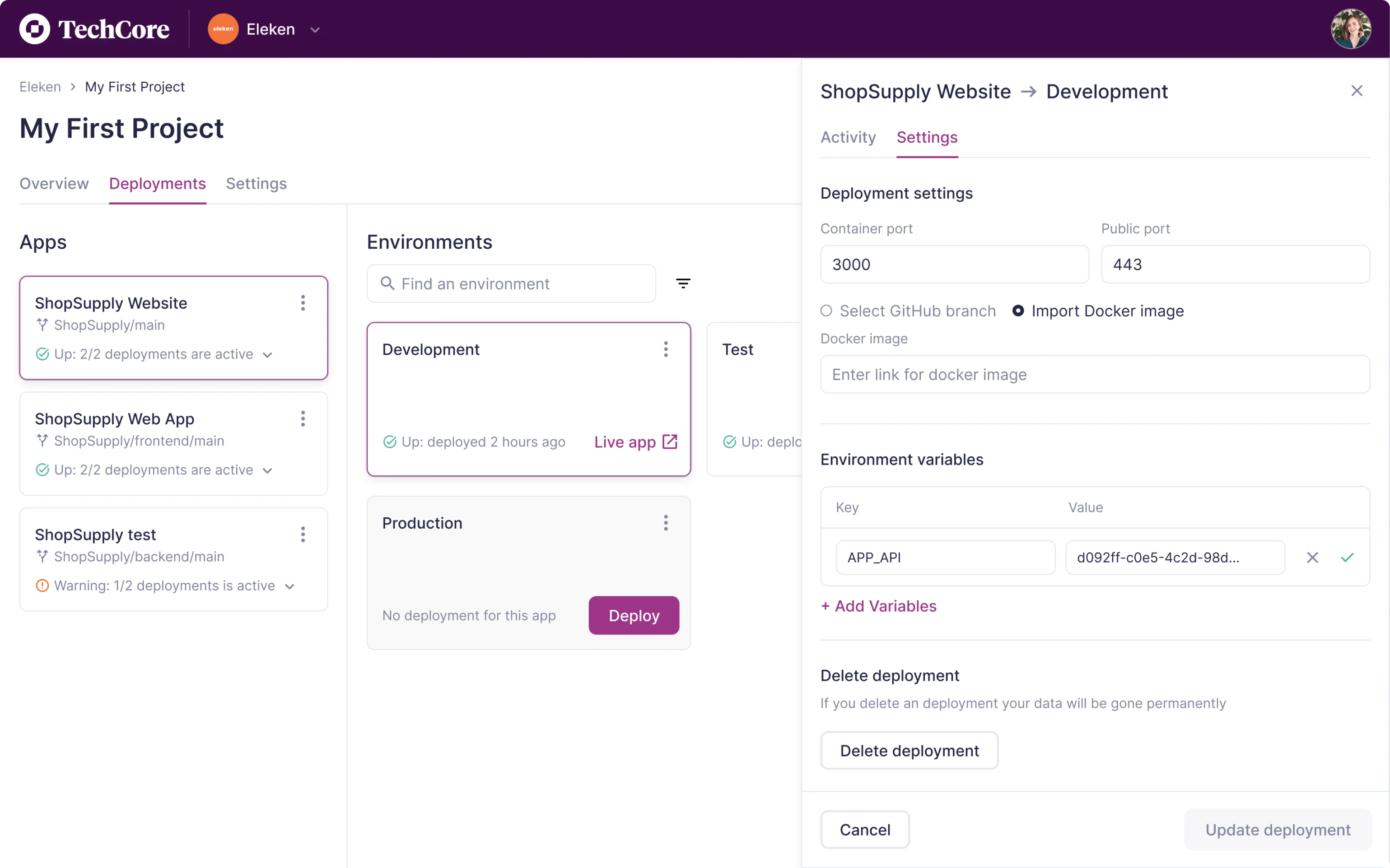Switch to the Activity tab

coord(848,137)
